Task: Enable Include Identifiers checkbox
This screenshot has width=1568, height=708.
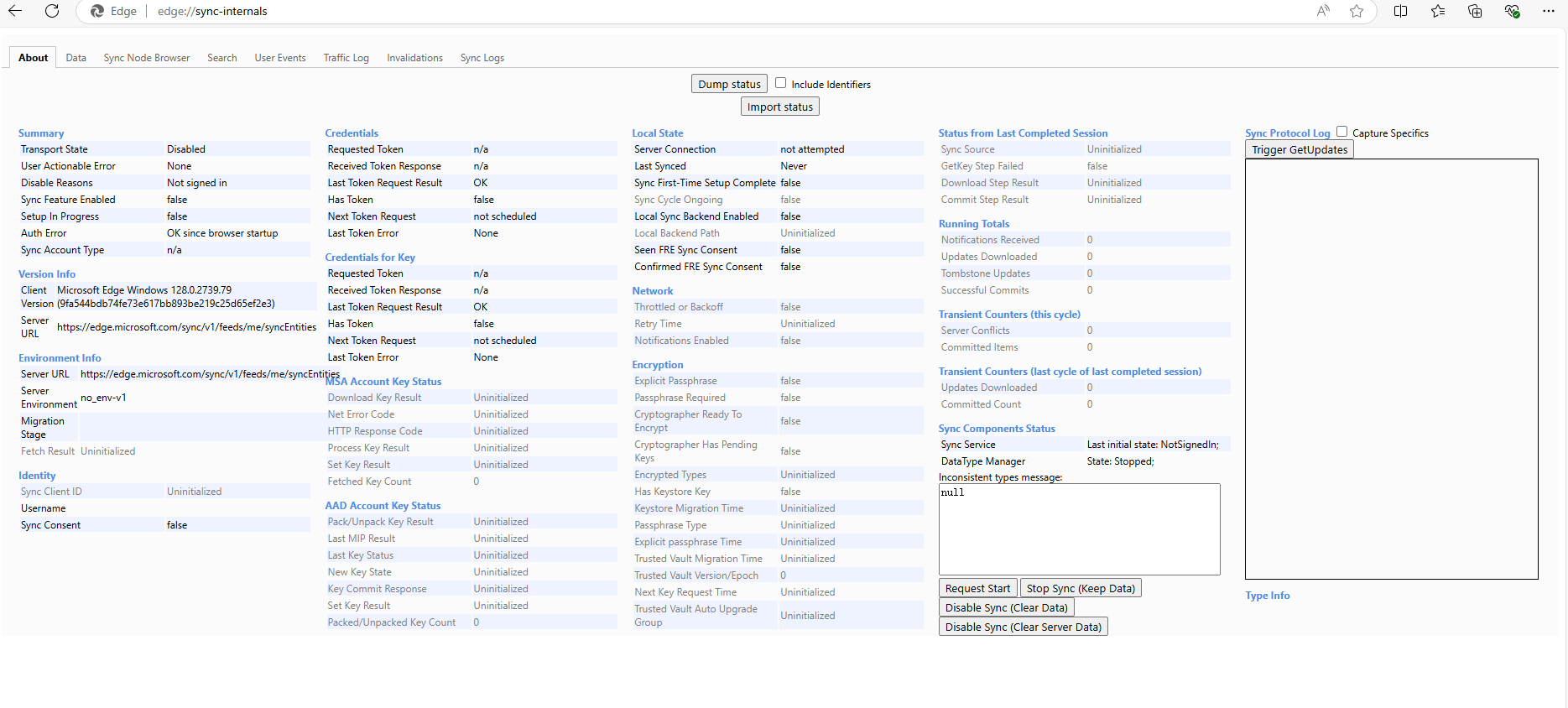Action: coord(780,83)
